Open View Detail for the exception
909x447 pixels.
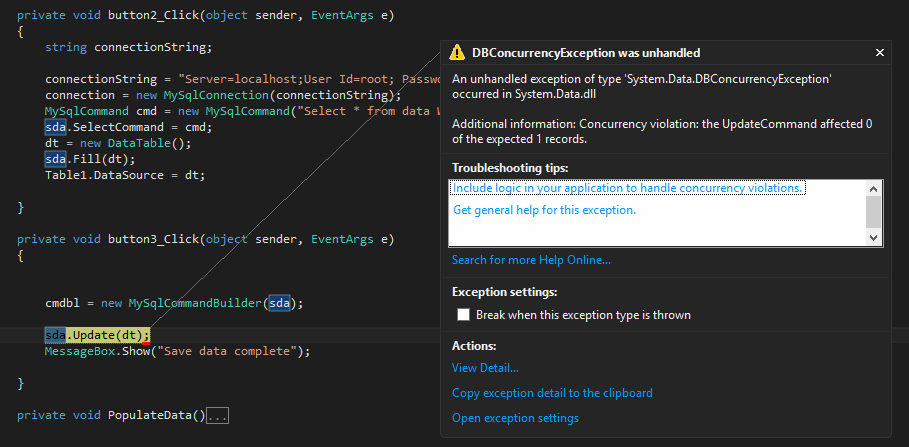[485, 368]
